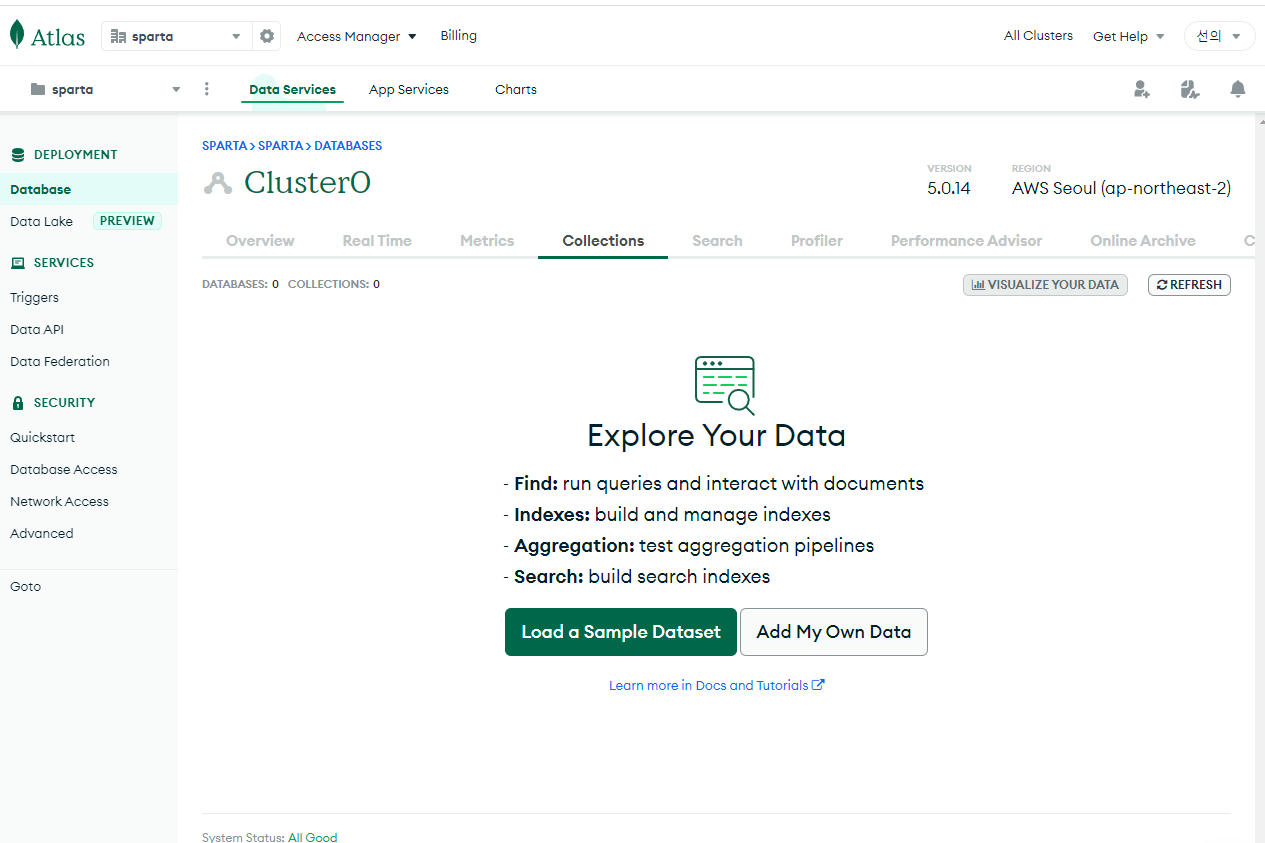The height and width of the screenshot is (843, 1265).
Task: Click the Security lock icon
Action: 17,403
